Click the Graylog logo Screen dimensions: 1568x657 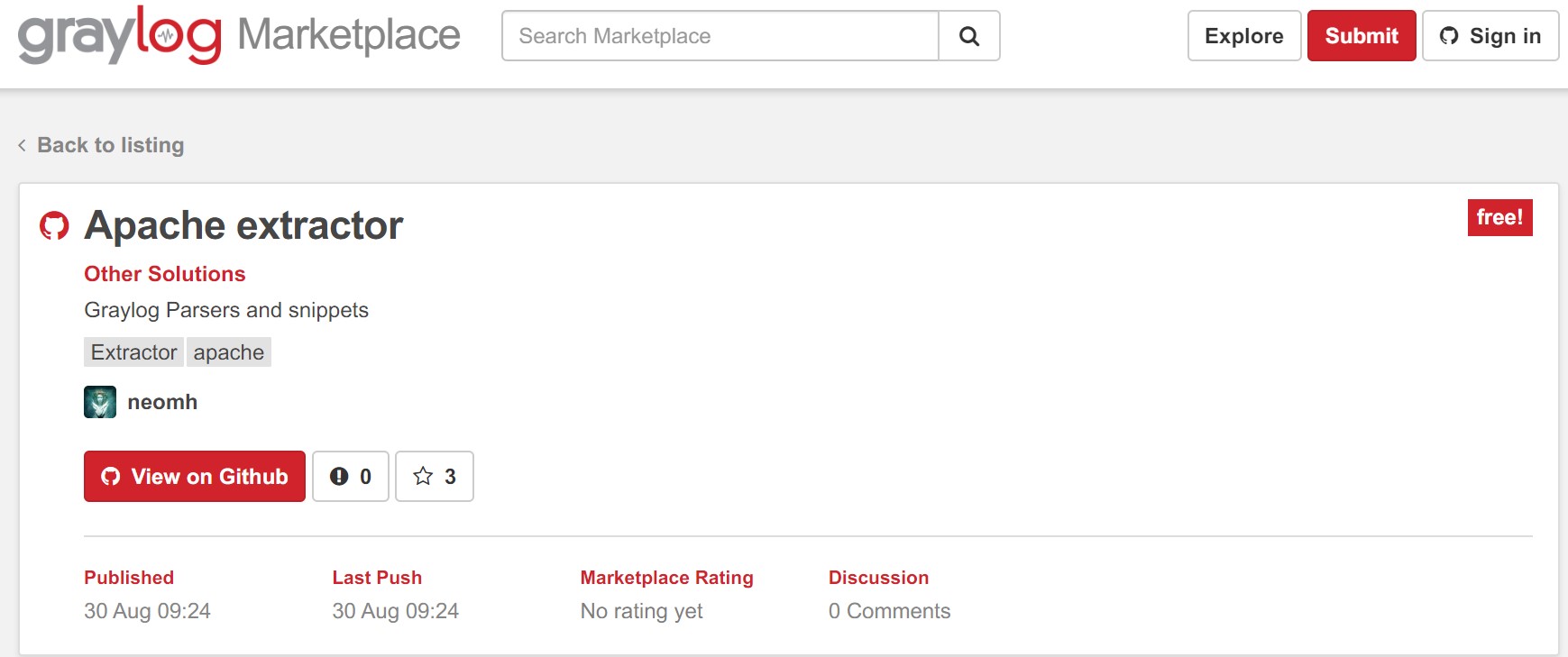pyautogui.click(x=119, y=35)
